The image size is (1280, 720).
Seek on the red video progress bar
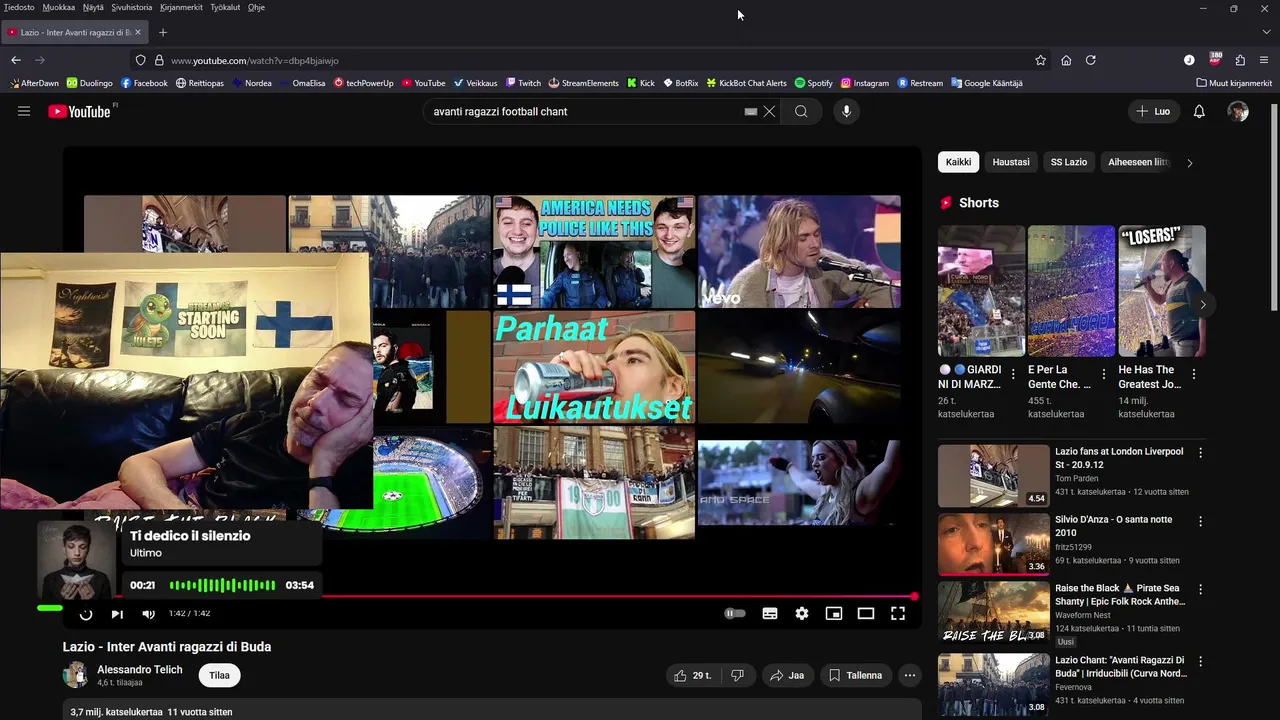pyautogui.click(x=490, y=596)
